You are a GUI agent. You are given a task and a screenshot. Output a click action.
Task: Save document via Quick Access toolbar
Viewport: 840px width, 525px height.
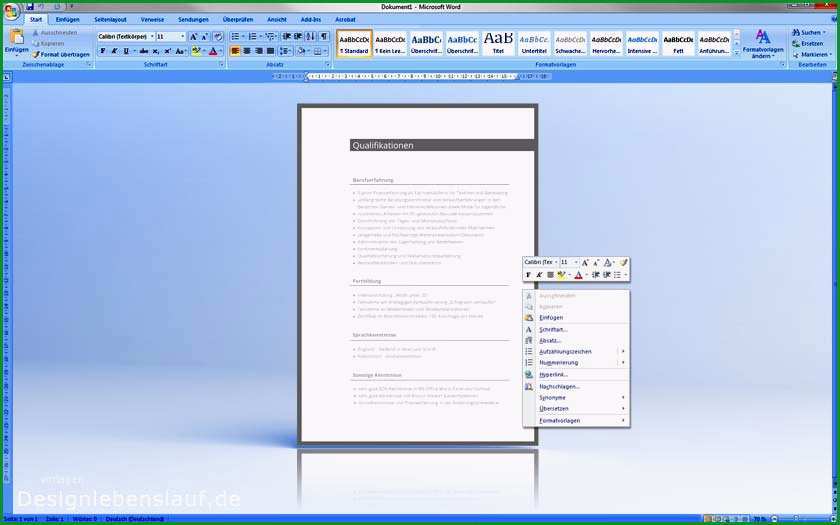(30, 6)
